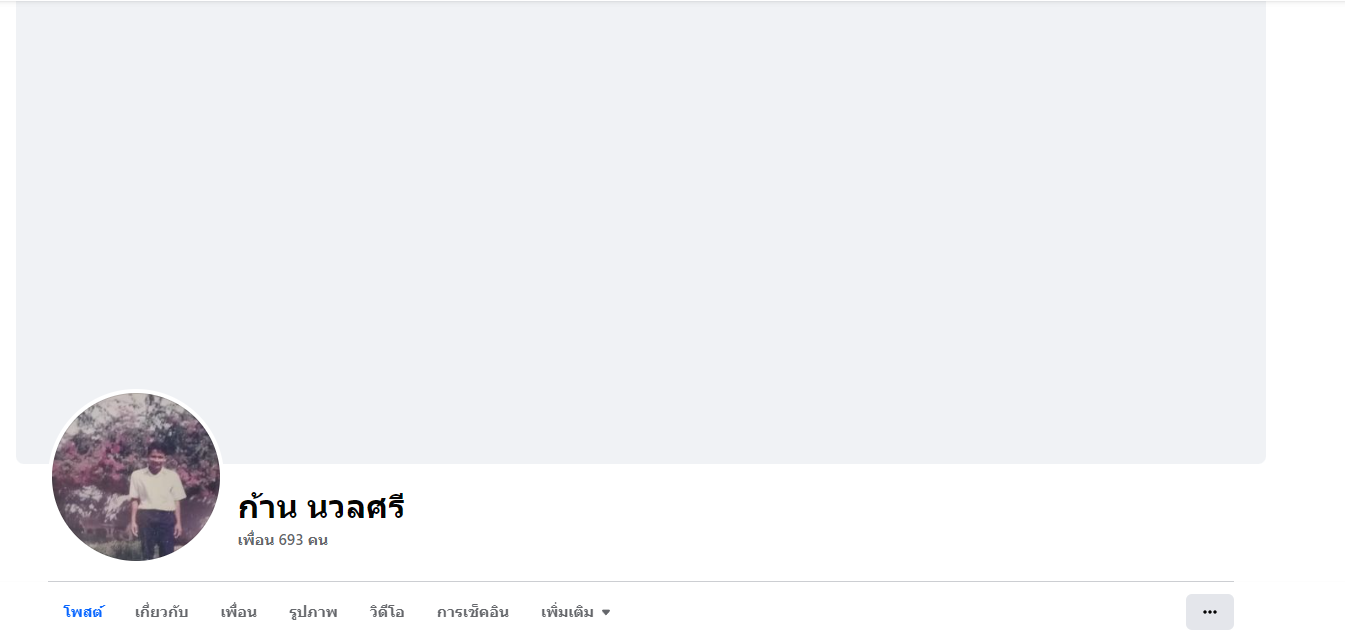Open About info via เกี่ยวกับ
Image resolution: width=1345 pixels, height=634 pixels.
[162, 612]
